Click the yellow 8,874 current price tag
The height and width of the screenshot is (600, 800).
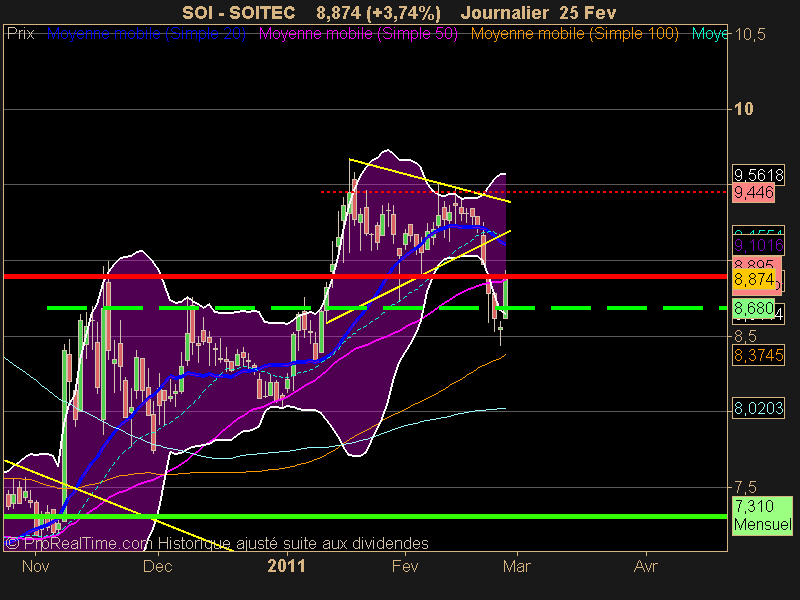[x=754, y=279]
